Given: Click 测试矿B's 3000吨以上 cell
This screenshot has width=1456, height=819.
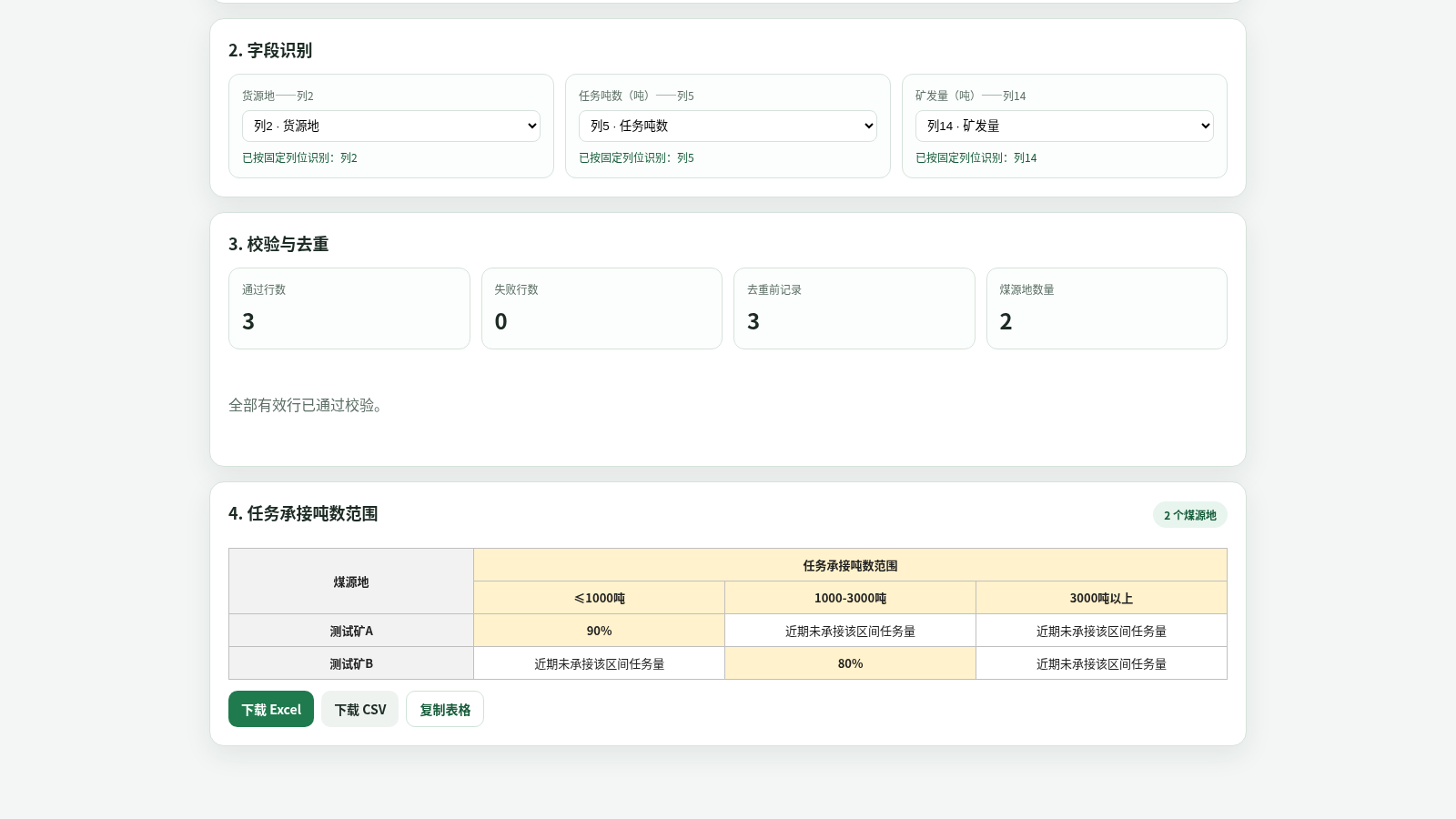Looking at the screenshot, I should pyautogui.click(x=1101, y=663).
